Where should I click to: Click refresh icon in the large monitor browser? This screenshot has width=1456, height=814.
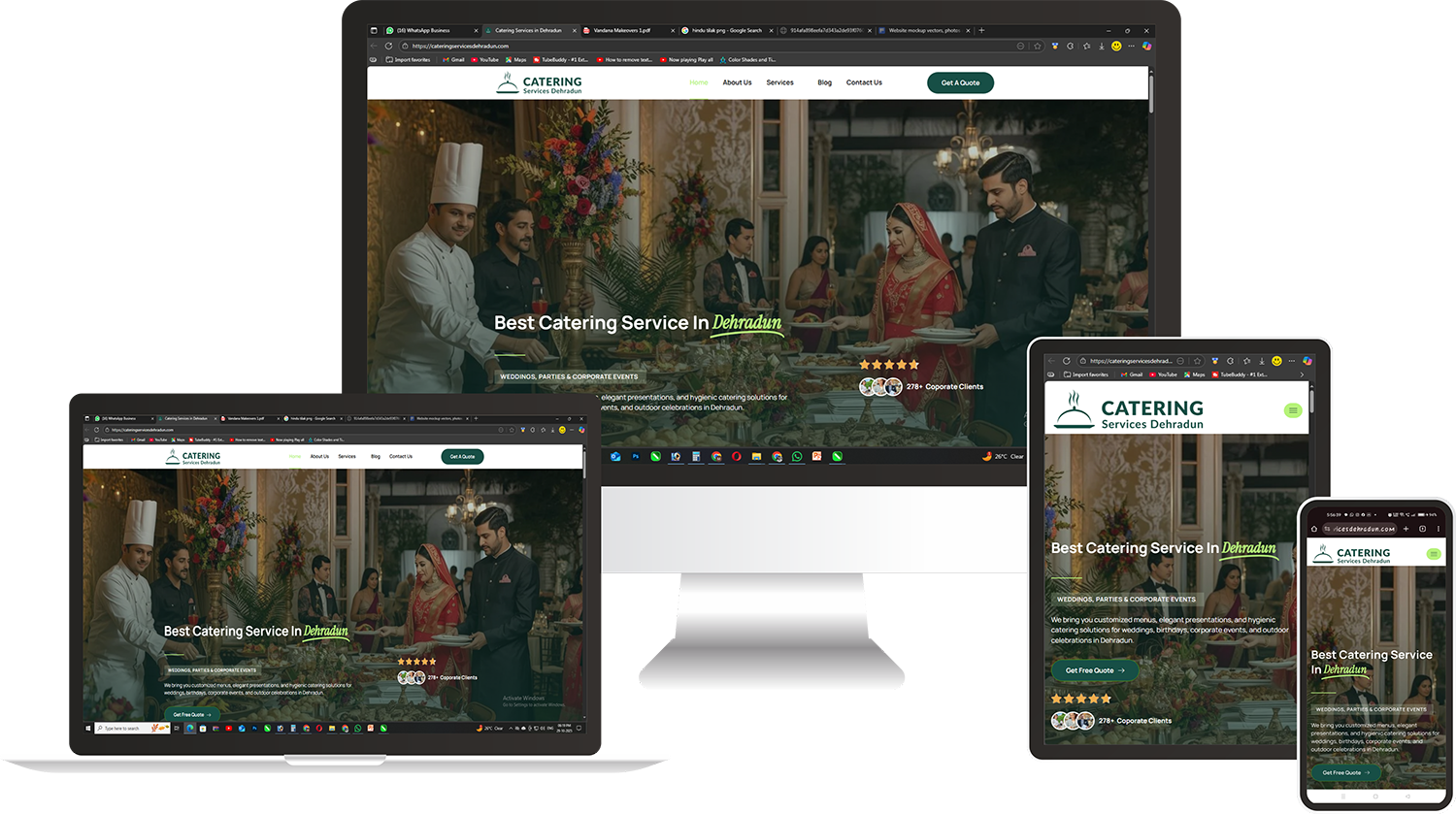point(388,46)
